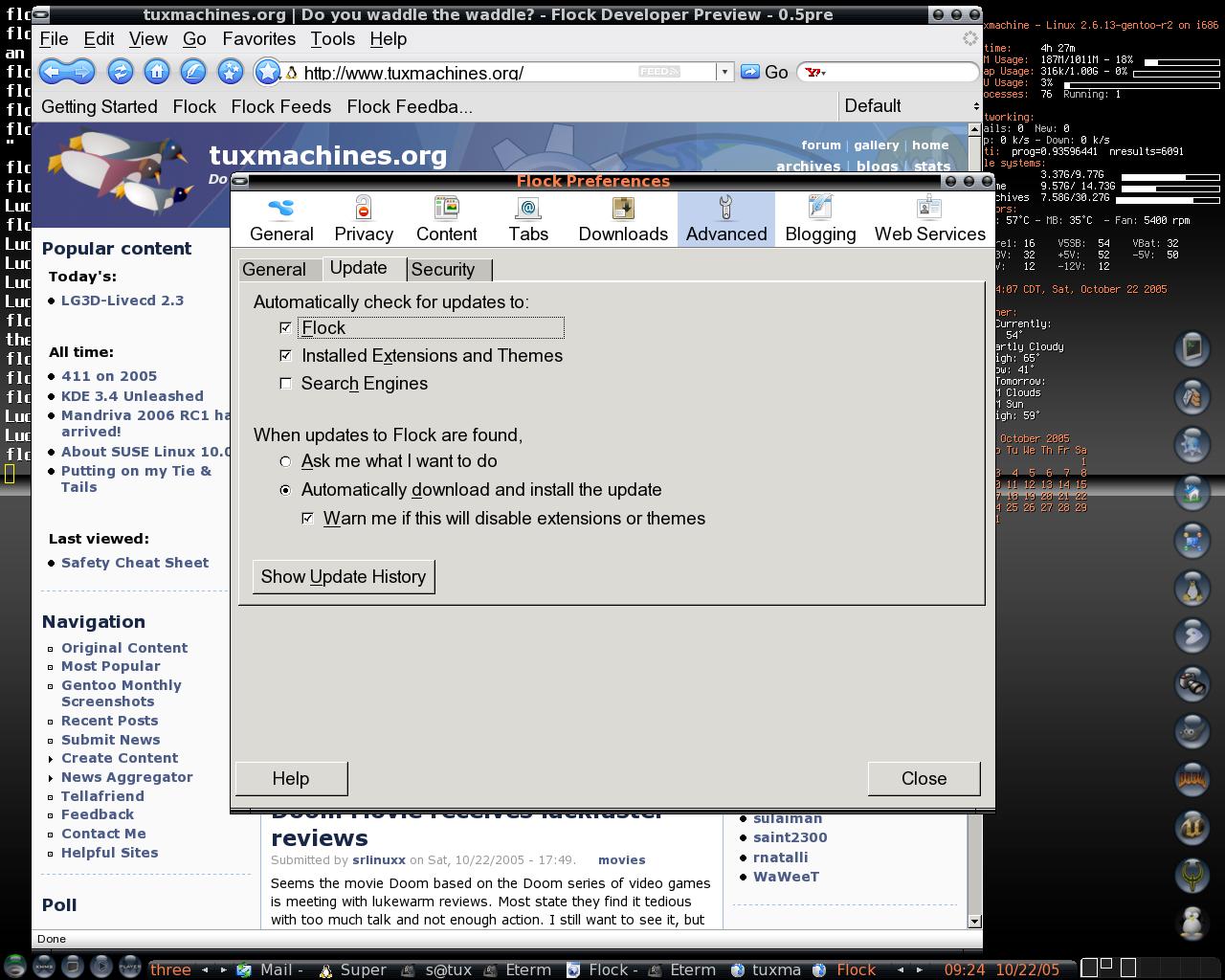This screenshot has width=1225, height=980.
Task: Open the house icon in the right dock
Action: point(1192,492)
